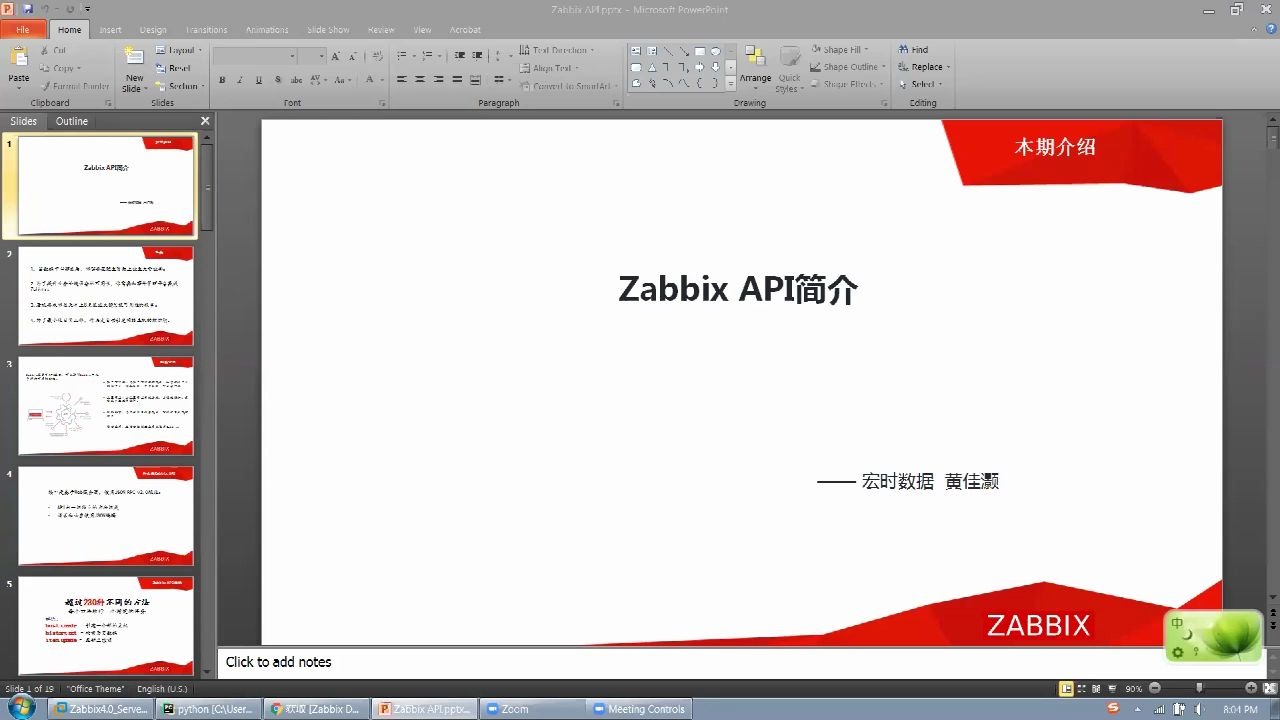
Task: Click Format Painter button
Action: [74, 86]
